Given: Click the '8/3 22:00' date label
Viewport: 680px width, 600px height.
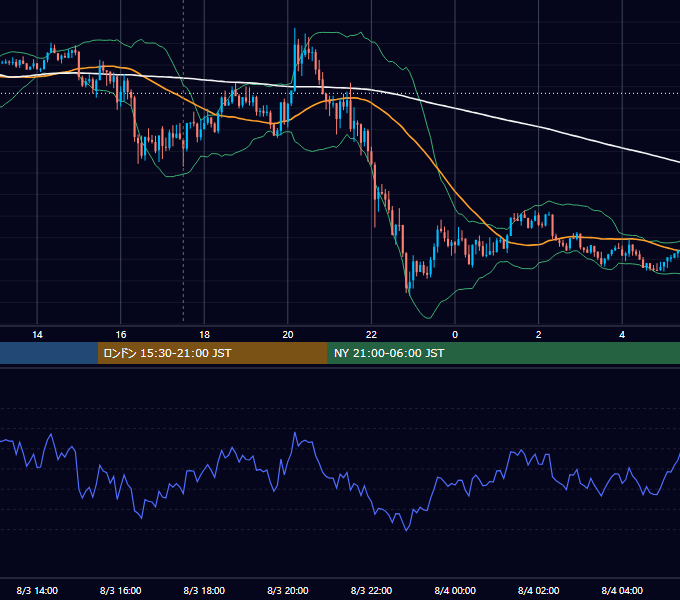Looking at the screenshot, I should click(x=371, y=590).
